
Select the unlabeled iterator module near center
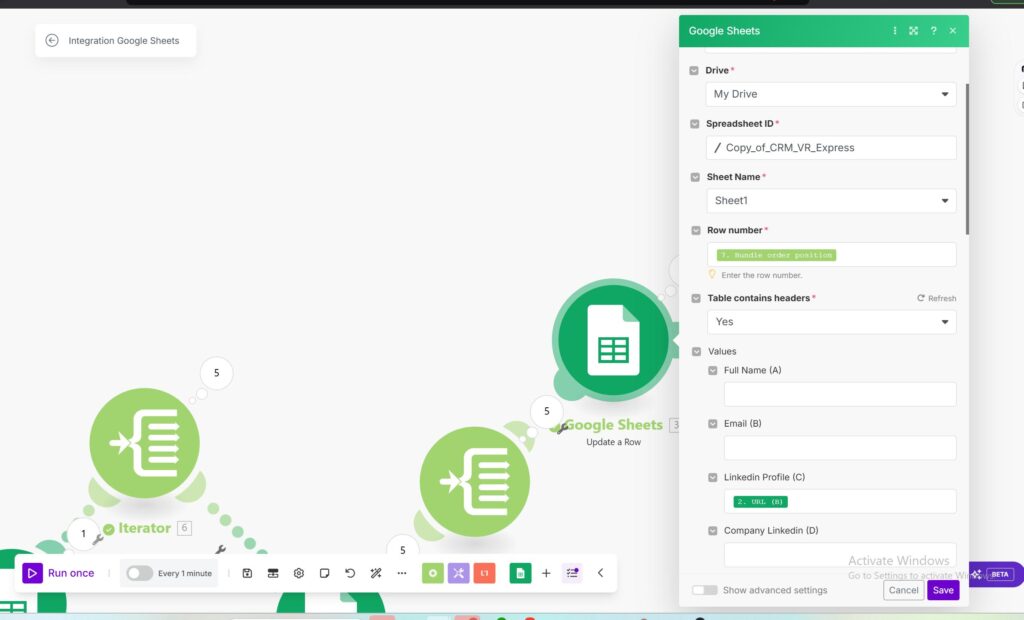point(475,481)
